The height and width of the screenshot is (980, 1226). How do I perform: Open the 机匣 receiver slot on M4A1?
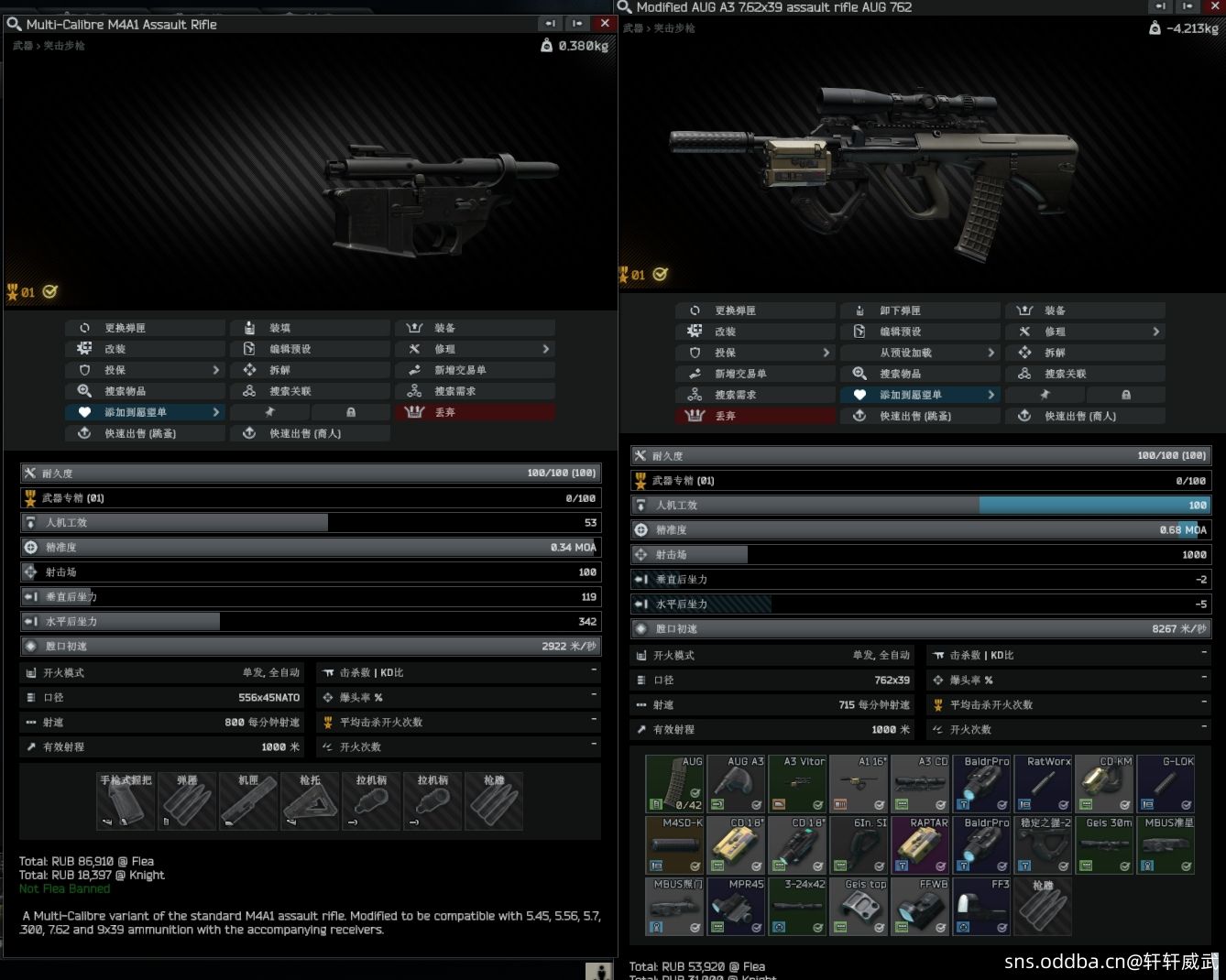point(248,801)
